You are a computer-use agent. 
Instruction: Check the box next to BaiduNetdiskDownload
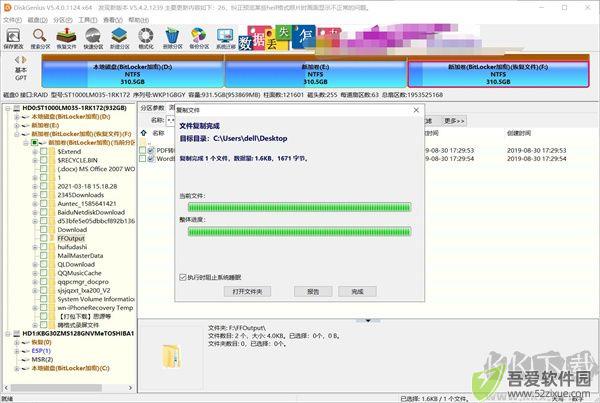(x=44, y=212)
